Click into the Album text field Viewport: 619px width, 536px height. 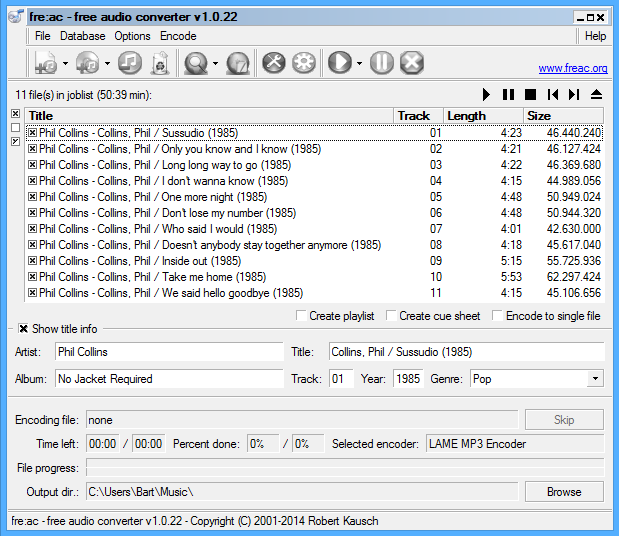pyautogui.click(x=169, y=379)
